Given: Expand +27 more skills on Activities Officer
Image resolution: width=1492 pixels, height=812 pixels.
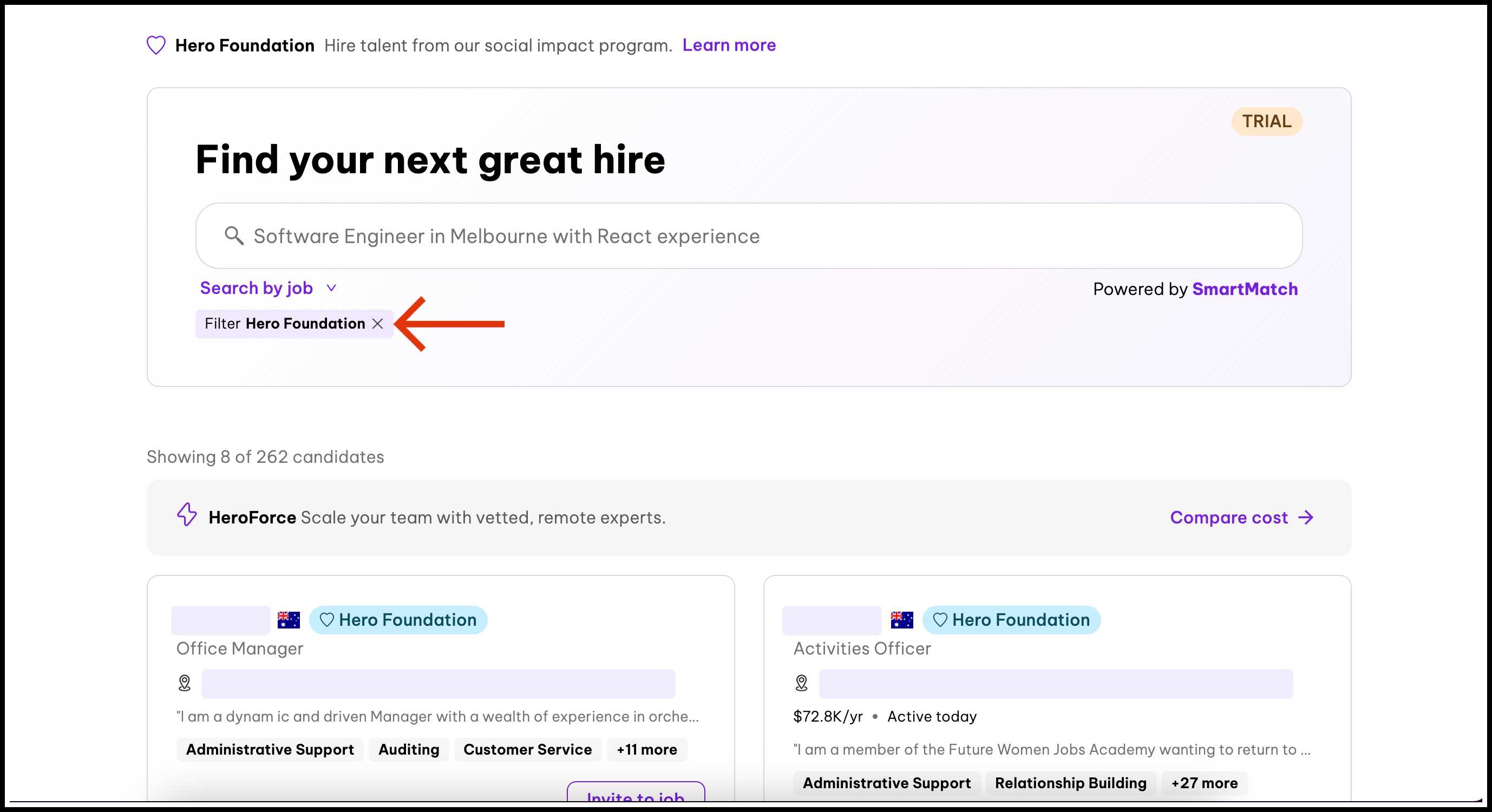Looking at the screenshot, I should (x=1204, y=783).
